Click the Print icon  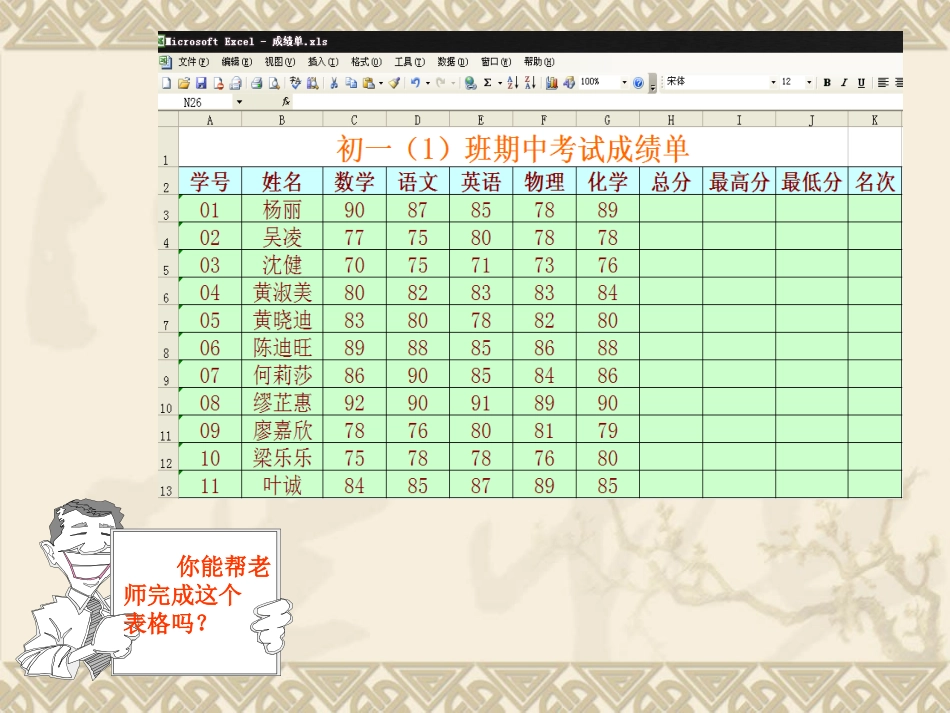(x=256, y=83)
